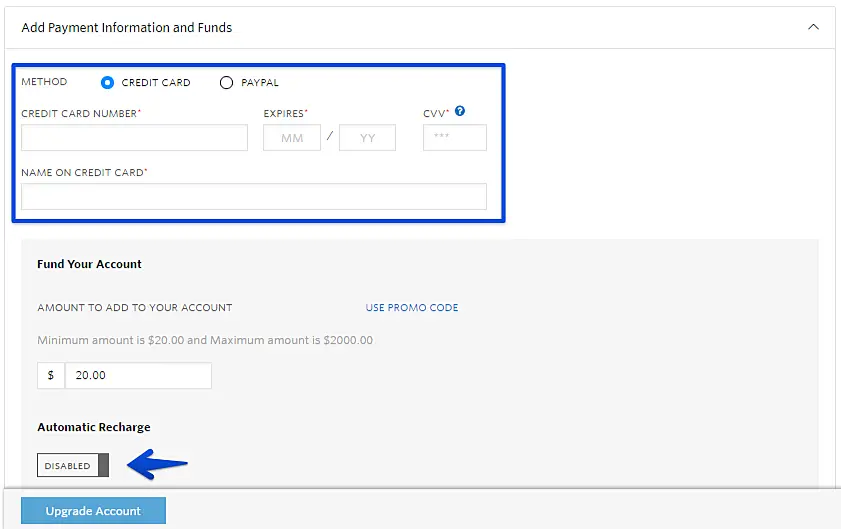
Task: Focus the MM expiry month field
Action: 292,137
